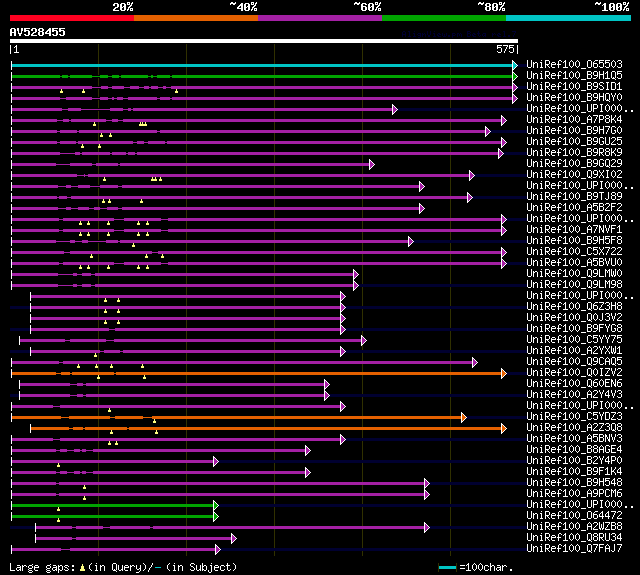Select the UniRef100_Q6Z3H8 label

(x=574, y=307)
